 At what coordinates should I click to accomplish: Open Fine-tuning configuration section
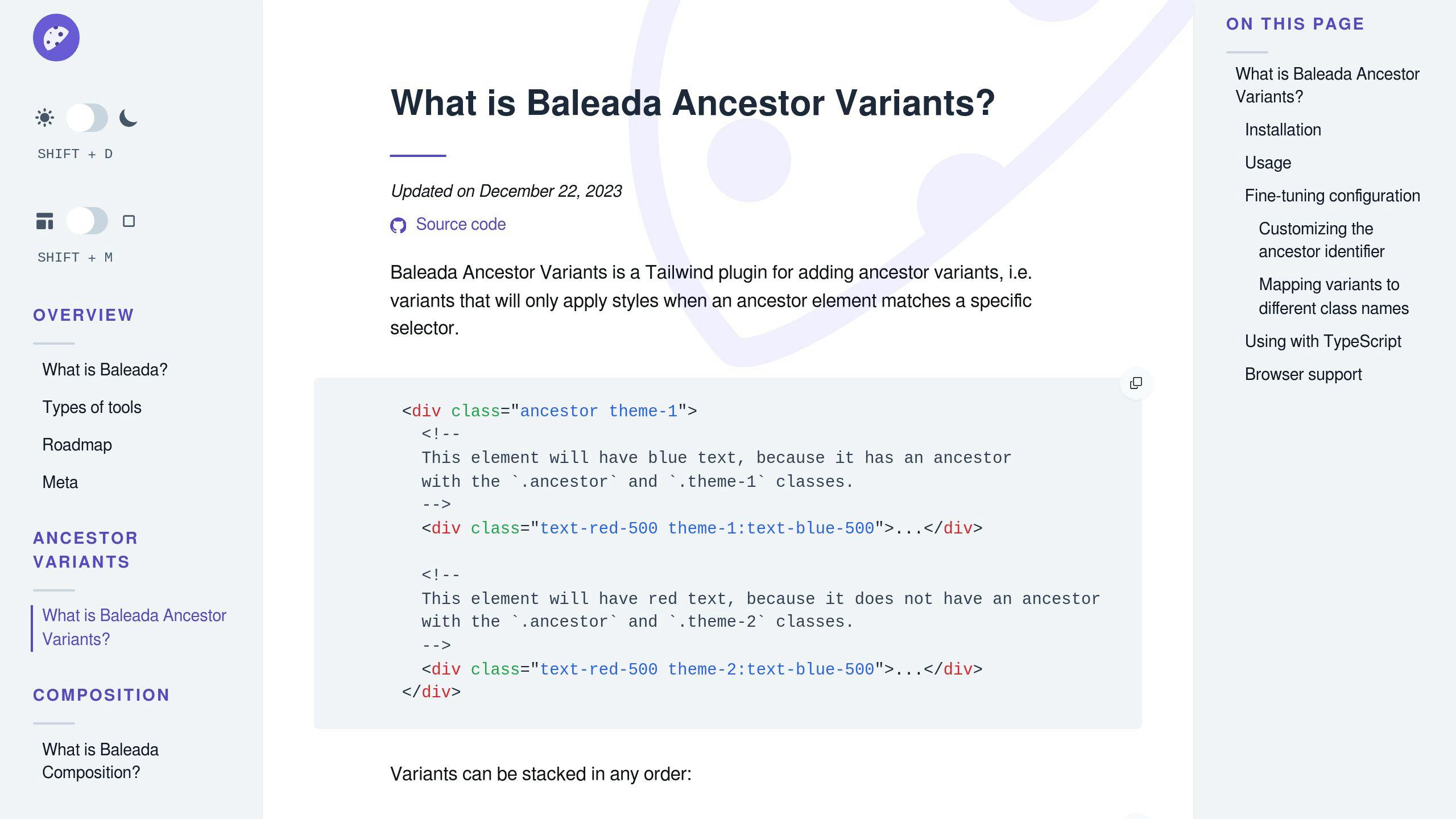point(1331,195)
